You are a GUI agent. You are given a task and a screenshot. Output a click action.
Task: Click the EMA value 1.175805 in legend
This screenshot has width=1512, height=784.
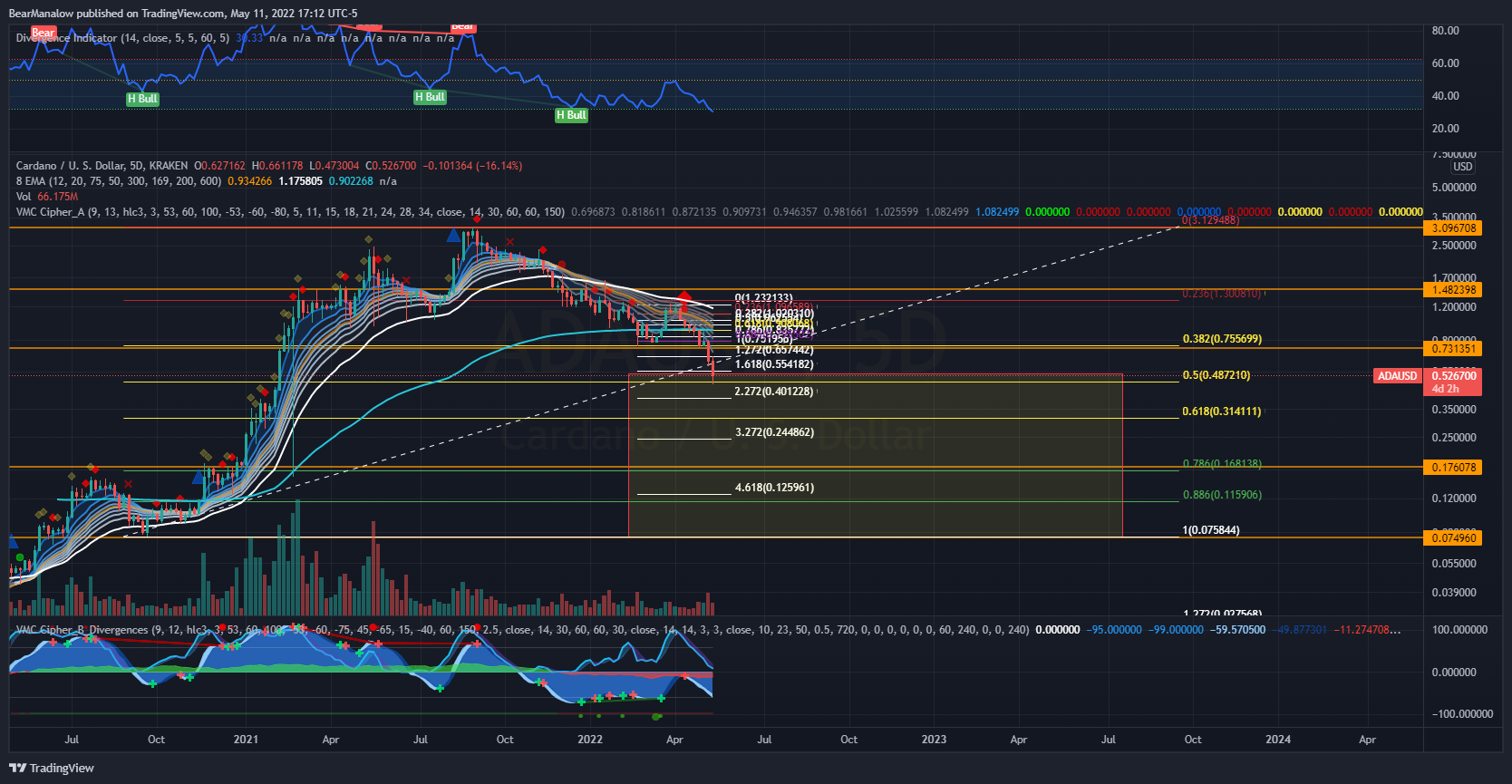click(300, 181)
